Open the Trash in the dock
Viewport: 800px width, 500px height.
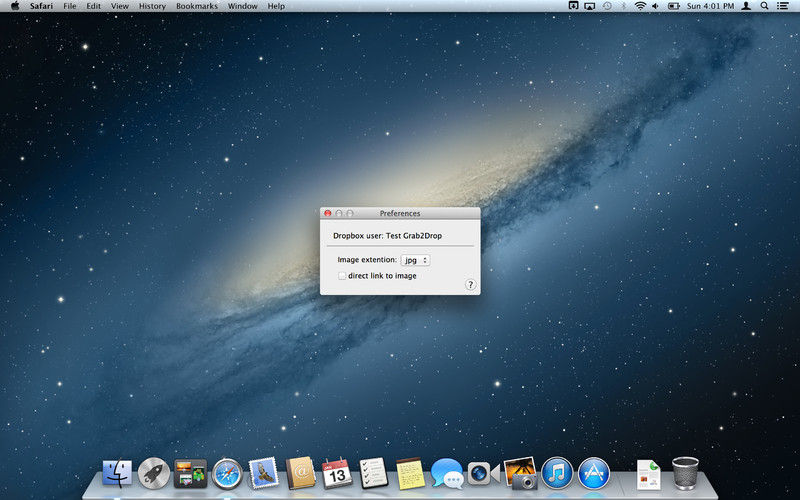685,473
